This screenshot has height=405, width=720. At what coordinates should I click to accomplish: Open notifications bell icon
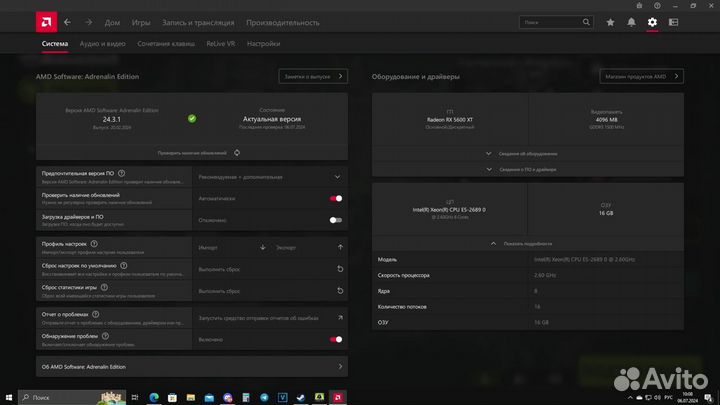631,21
